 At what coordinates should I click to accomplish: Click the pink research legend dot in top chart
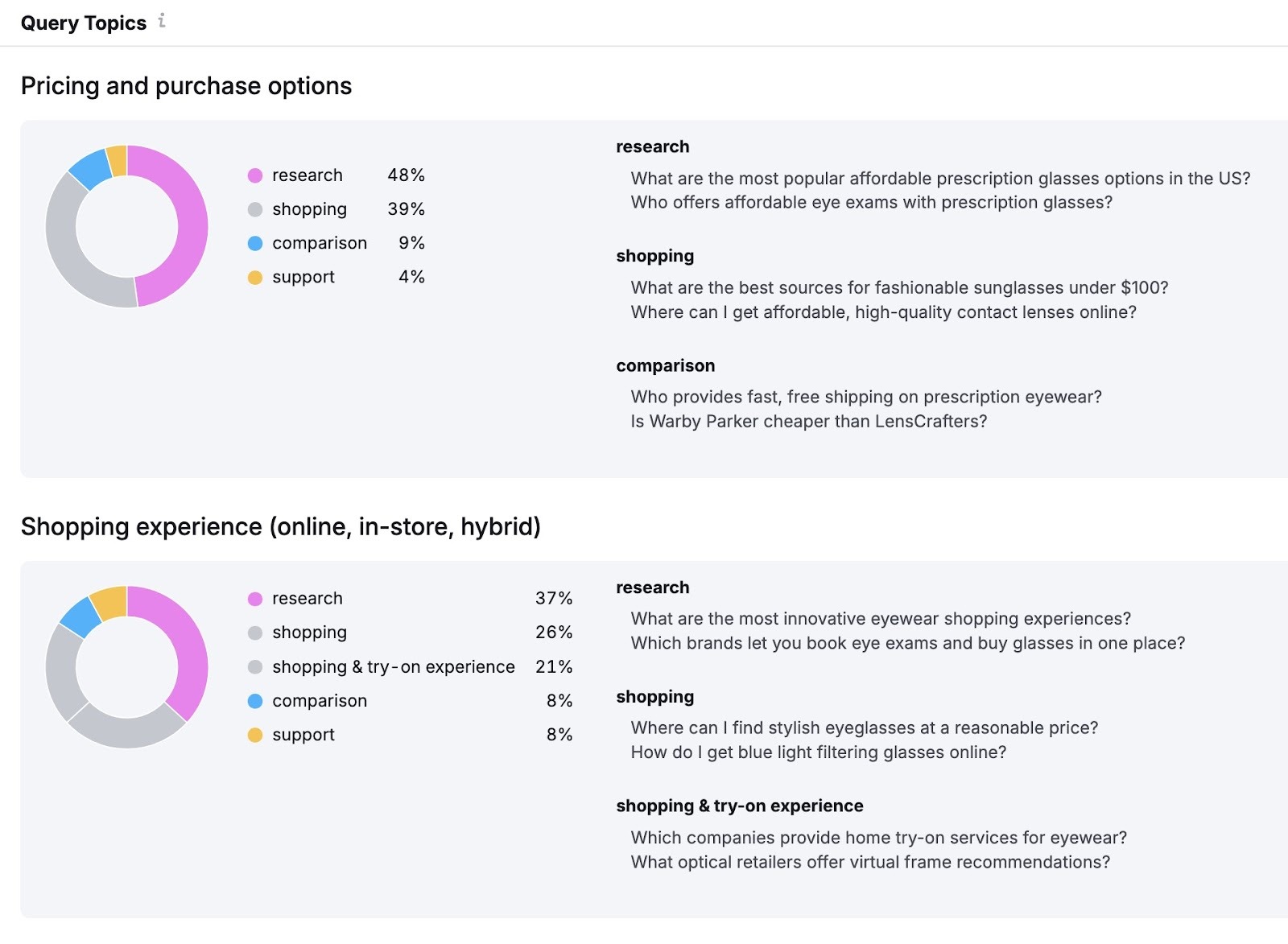(x=254, y=175)
